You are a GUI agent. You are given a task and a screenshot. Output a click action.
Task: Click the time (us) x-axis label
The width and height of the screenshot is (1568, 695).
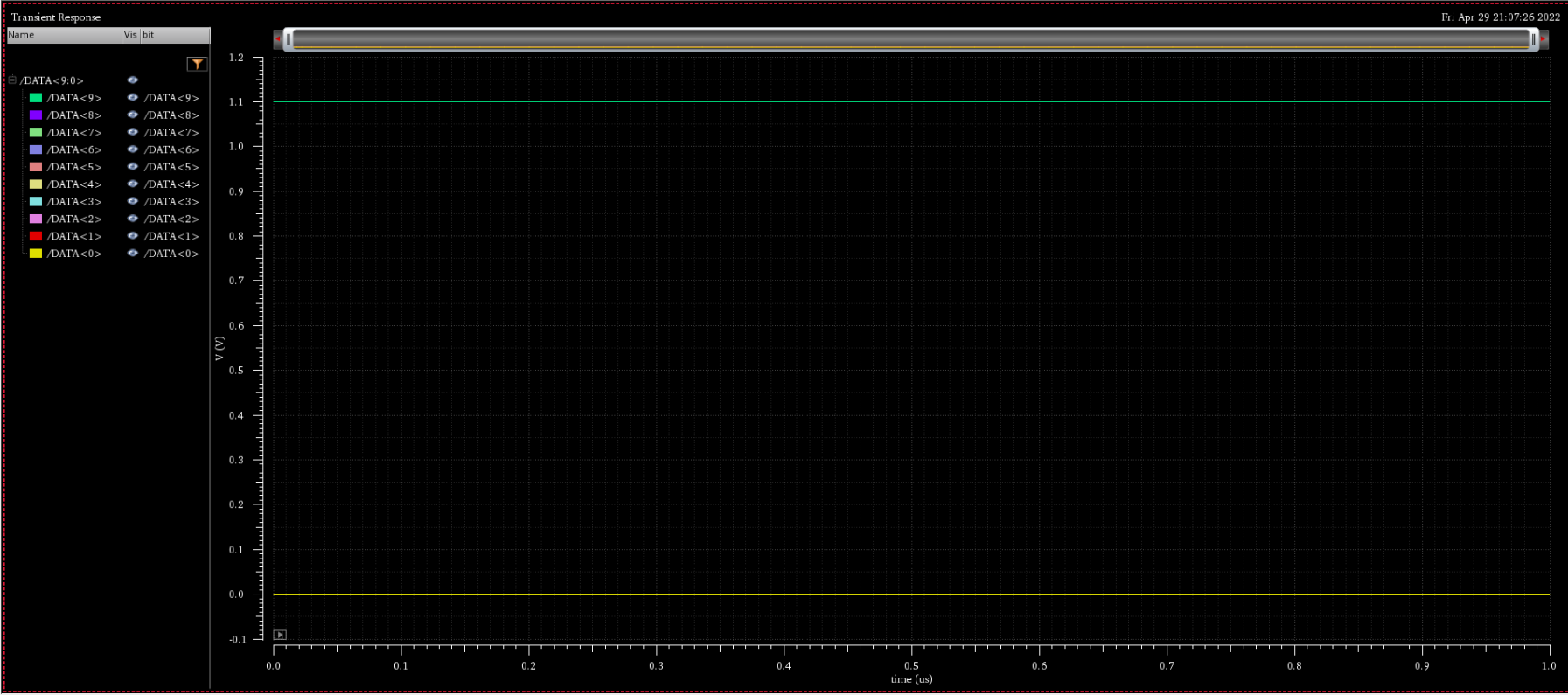[911, 679]
